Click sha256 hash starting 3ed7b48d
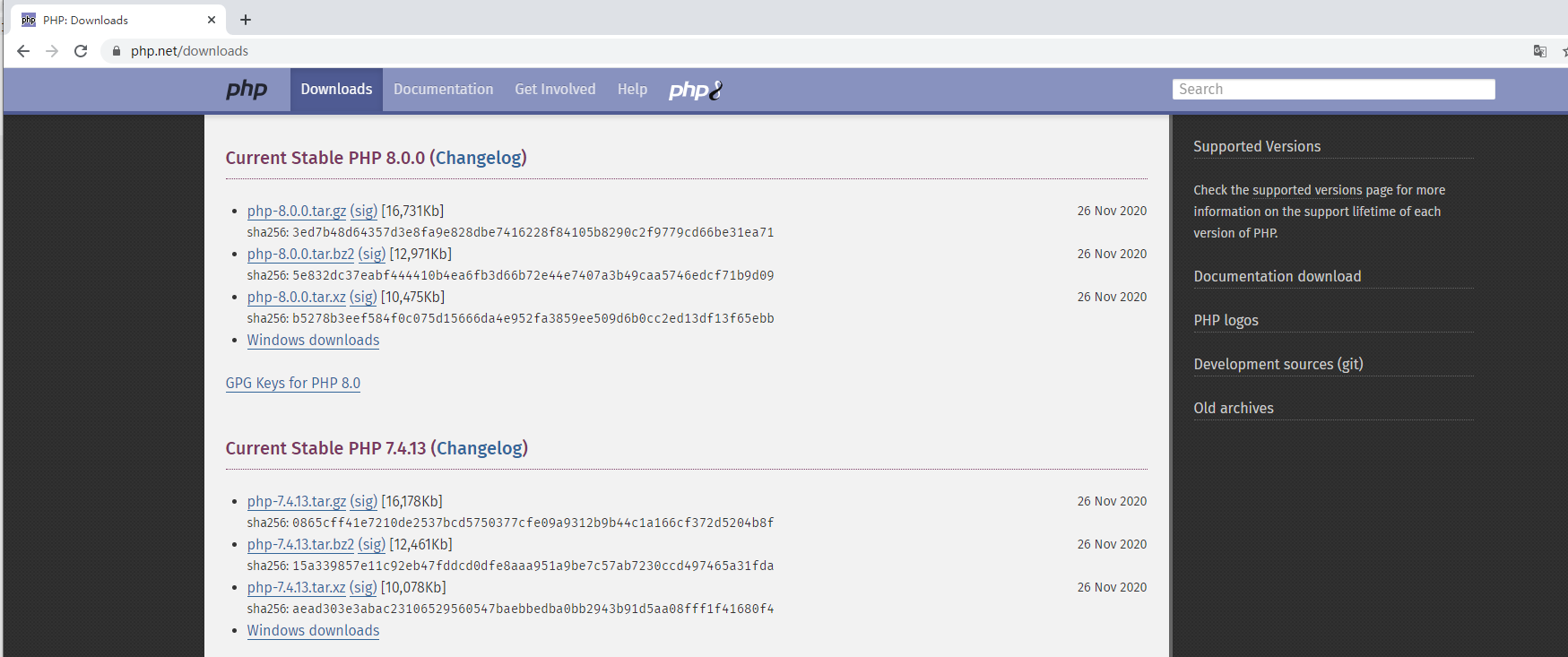This screenshot has height=657, width=1568. point(533,232)
